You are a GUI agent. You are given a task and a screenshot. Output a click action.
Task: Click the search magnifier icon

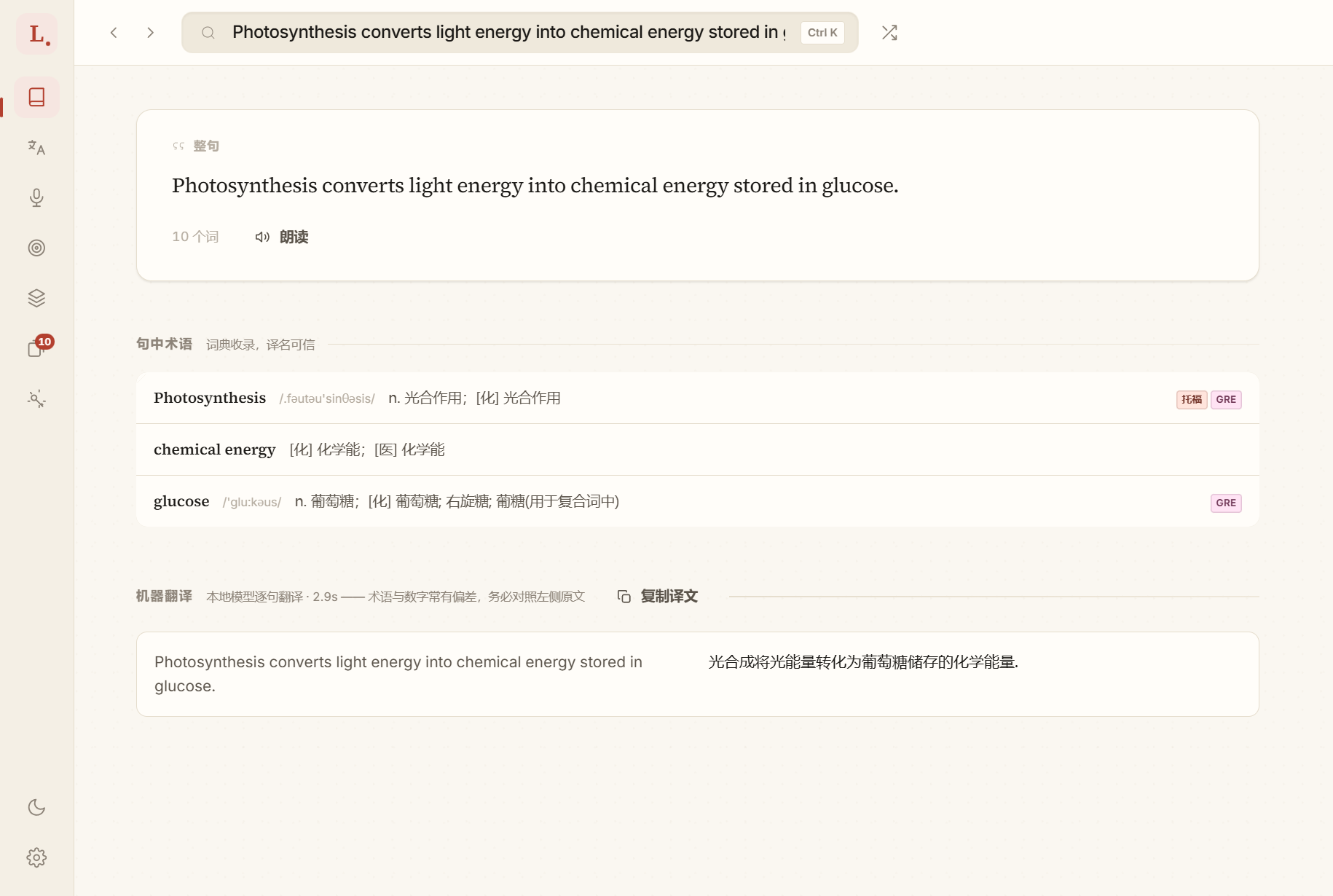click(208, 33)
